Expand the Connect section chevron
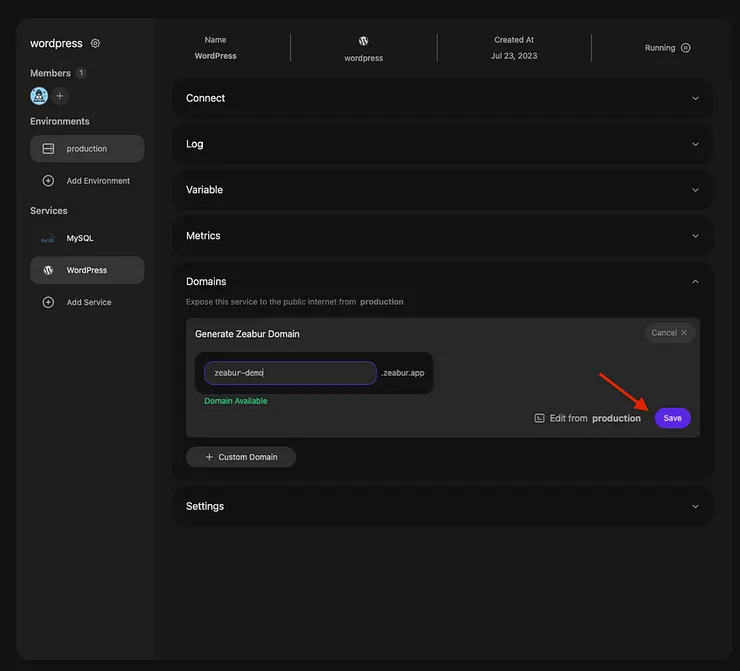740x671 pixels. click(x=695, y=98)
